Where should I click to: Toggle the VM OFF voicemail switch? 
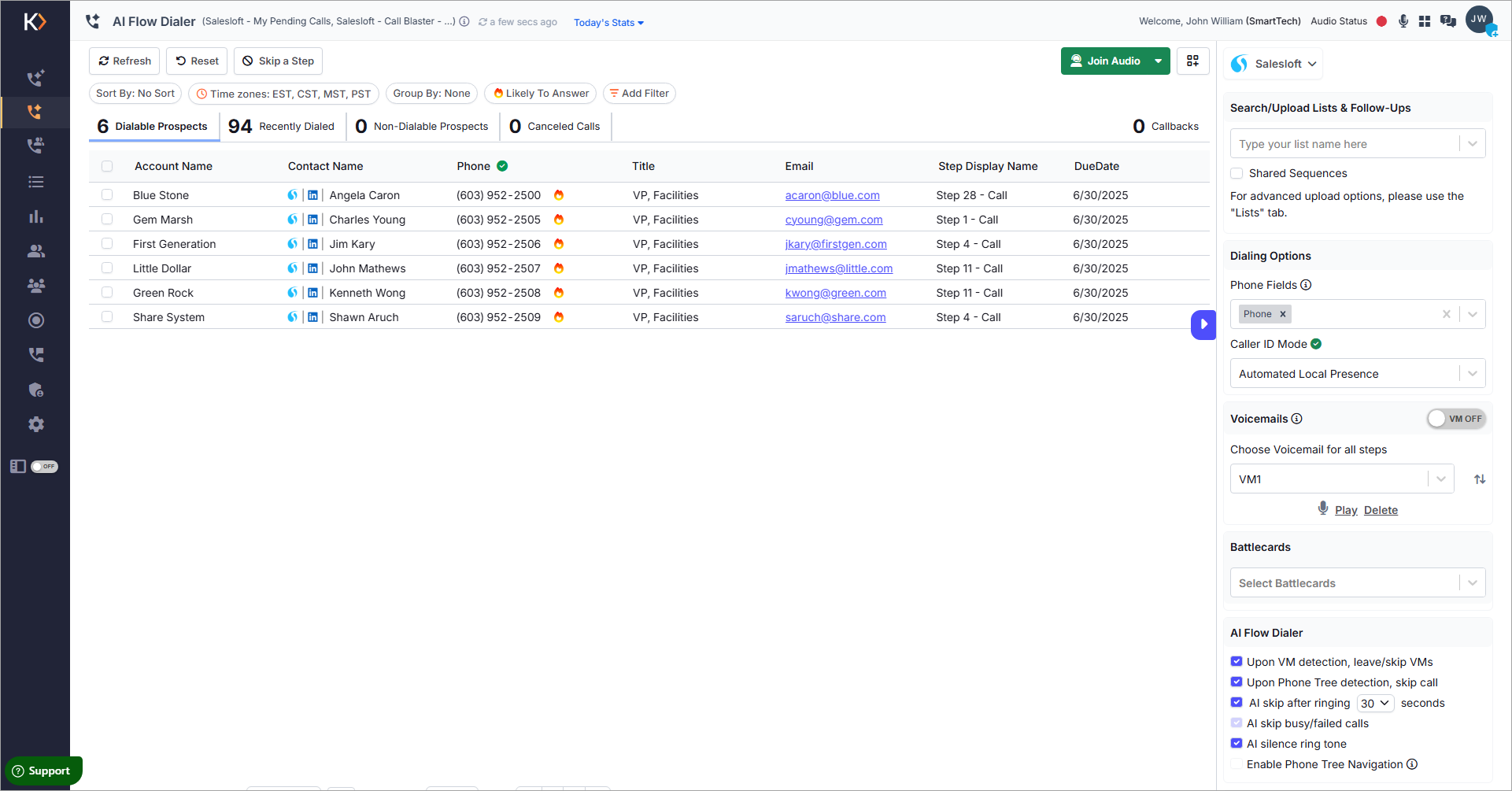coord(1456,419)
